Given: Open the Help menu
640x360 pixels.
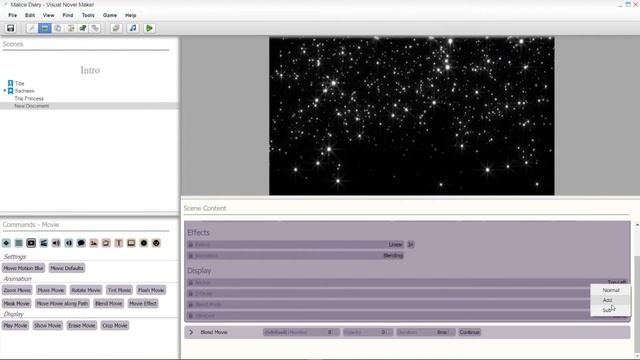Looking at the screenshot, I should (x=131, y=15).
